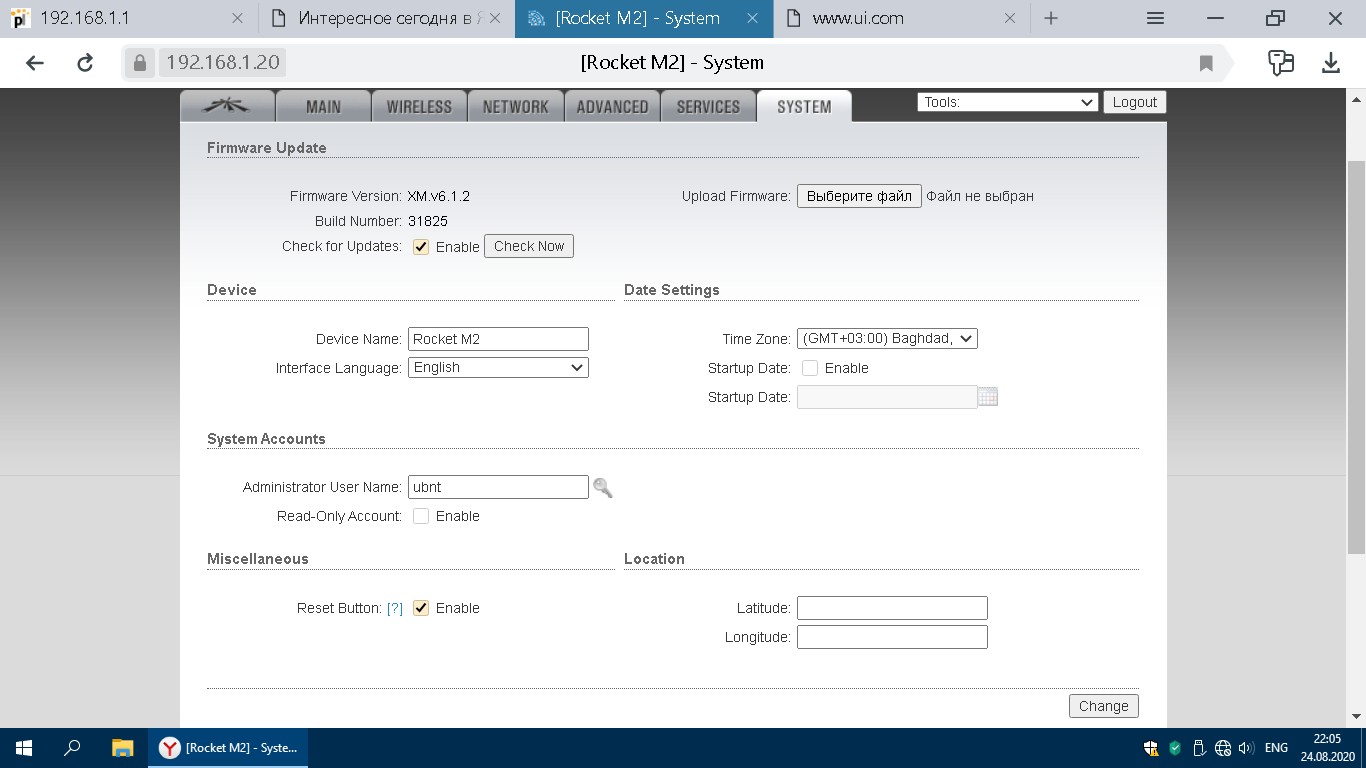Click the magnifier icon beside Administrator User Name
This screenshot has width=1366, height=768.
pyautogui.click(x=602, y=488)
